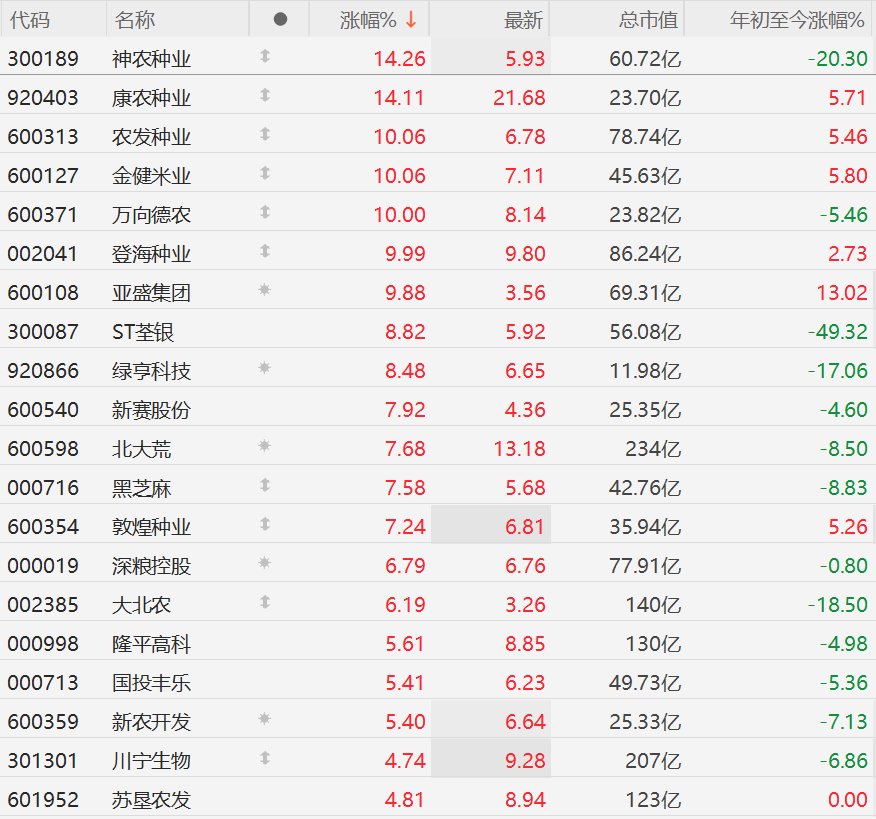Click the star icon in the 绿亨科技 row
876x819 pixels.
click(265, 368)
